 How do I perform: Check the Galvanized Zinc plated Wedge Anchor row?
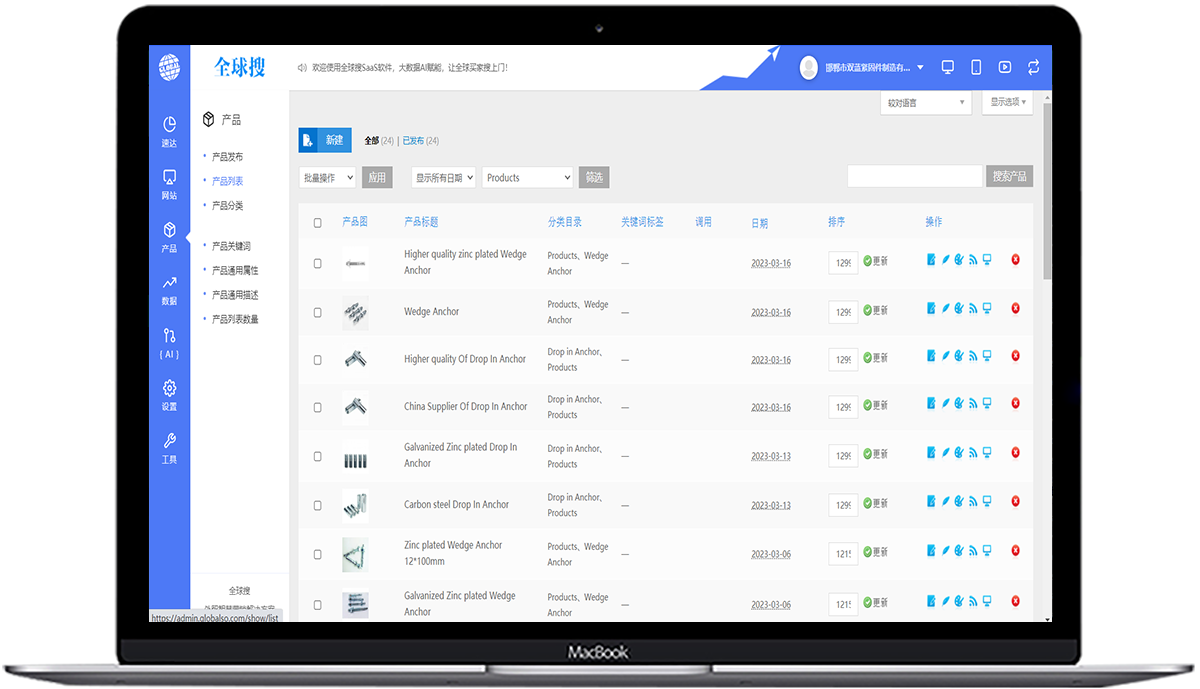tap(318, 604)
